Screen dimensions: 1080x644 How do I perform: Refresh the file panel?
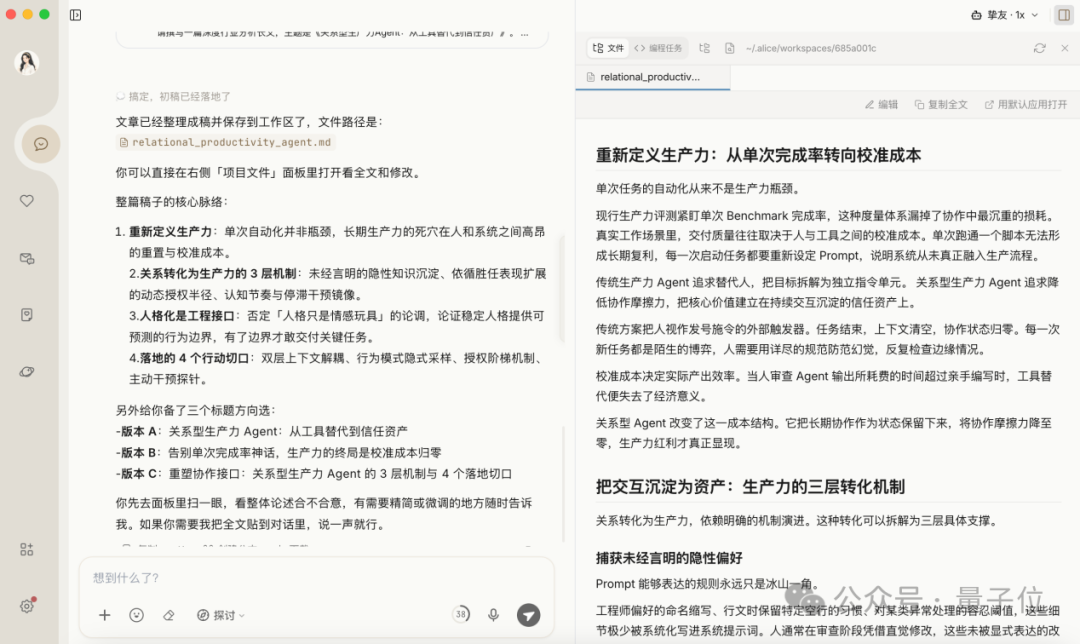coord(1039,48)
